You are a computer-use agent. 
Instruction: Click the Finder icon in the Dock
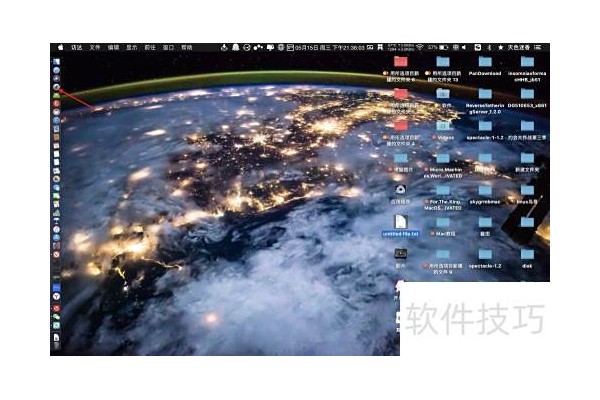point(56,62)
